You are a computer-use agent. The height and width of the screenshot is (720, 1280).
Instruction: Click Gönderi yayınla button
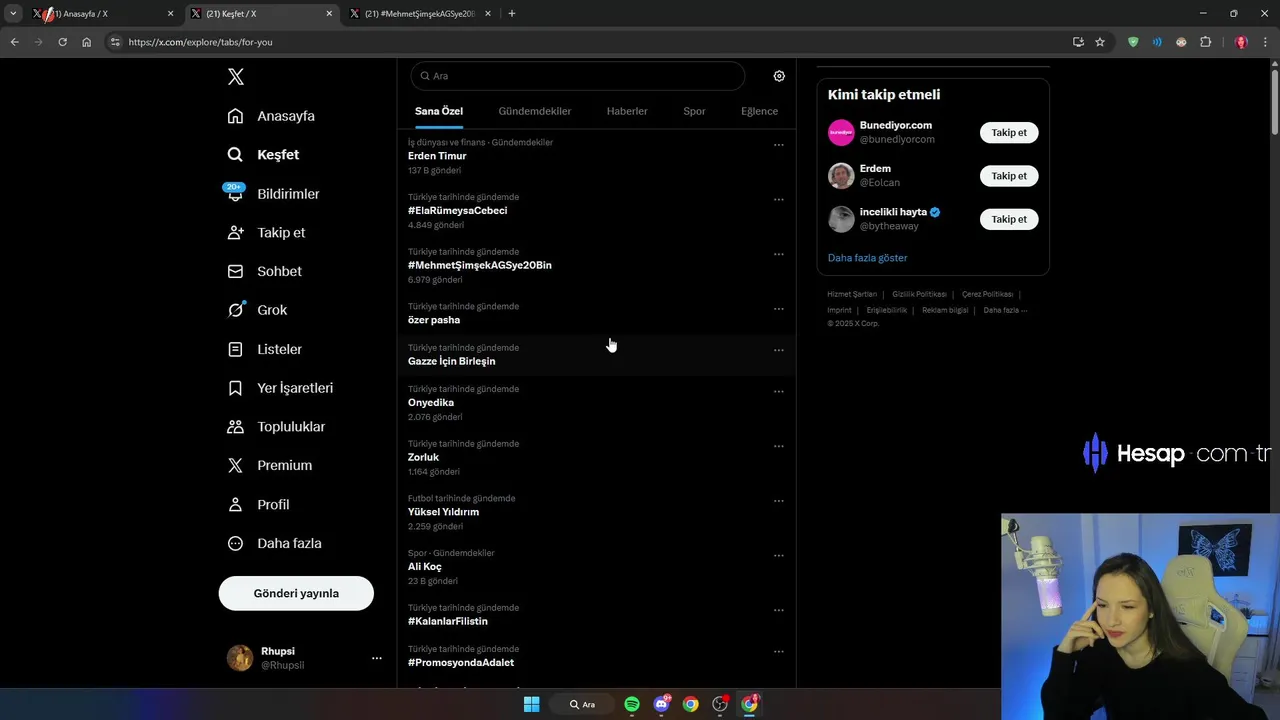pyautogui.click(x=296, y=593)
